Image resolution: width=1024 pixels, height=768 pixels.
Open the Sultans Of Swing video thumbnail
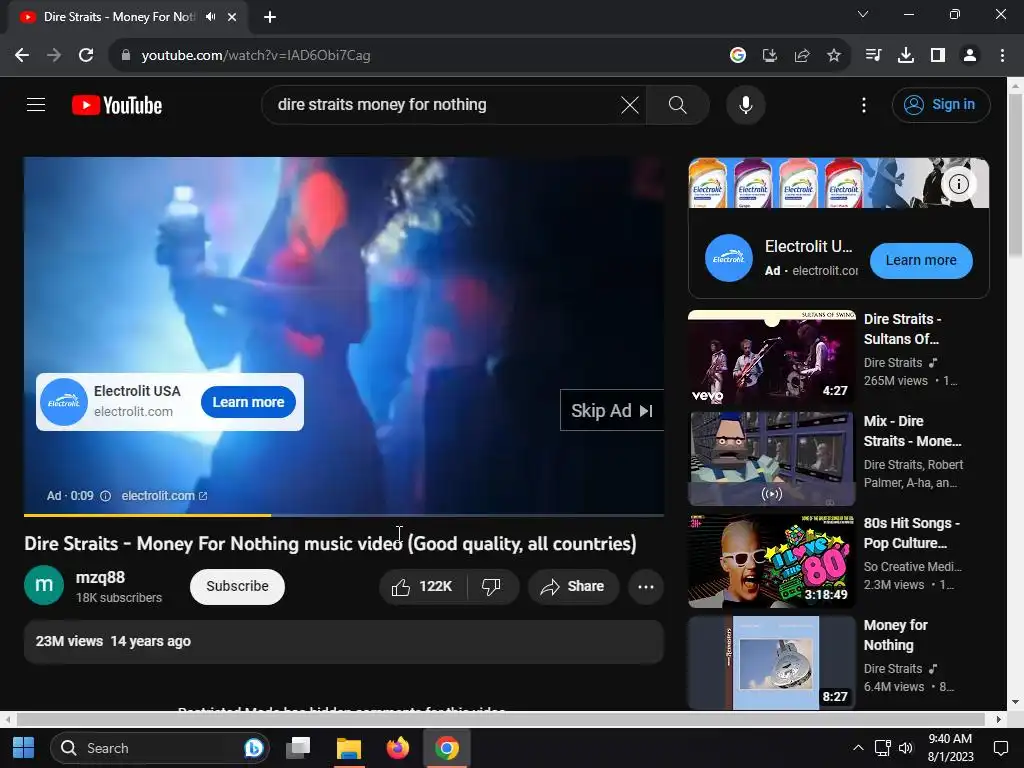pos(771,357)
